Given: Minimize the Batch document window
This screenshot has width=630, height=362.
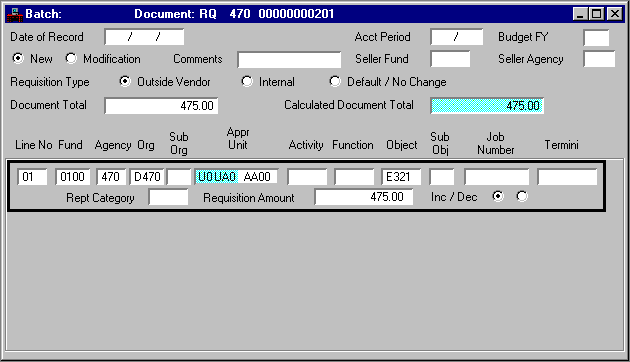Looking at the screenshot, I should point(580,14).
